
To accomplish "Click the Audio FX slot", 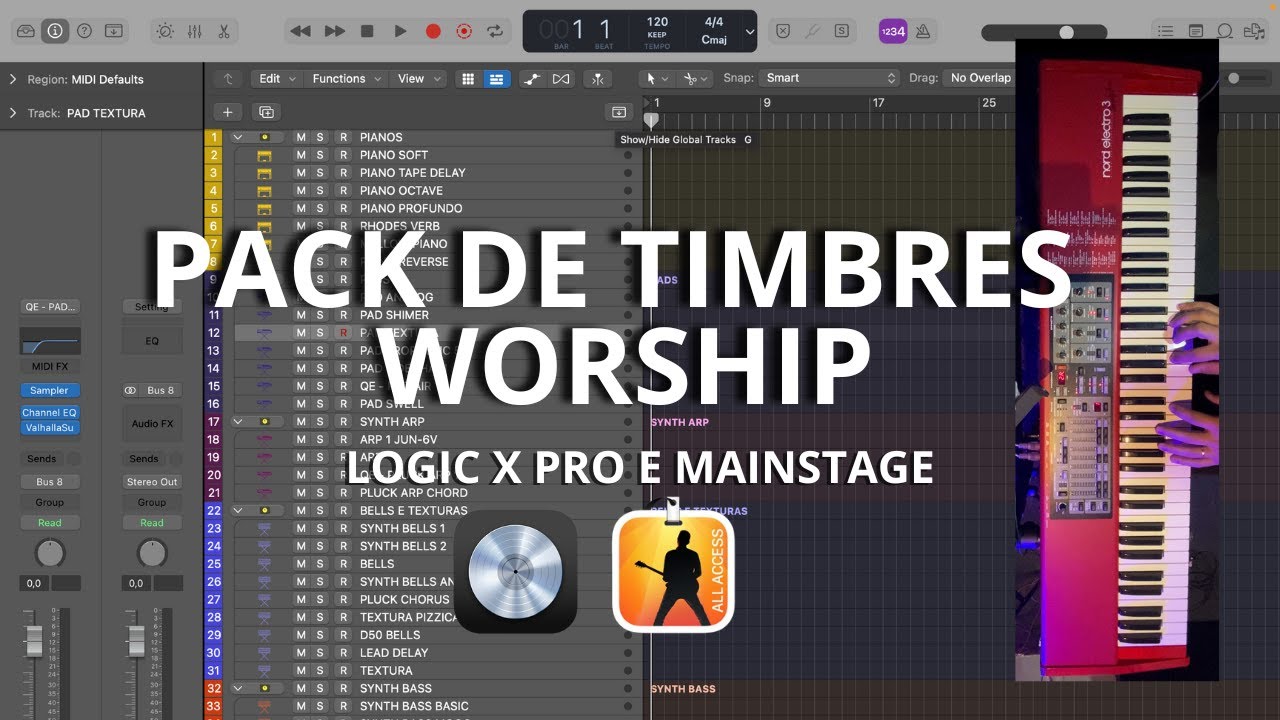I will (x=152, y=424).
